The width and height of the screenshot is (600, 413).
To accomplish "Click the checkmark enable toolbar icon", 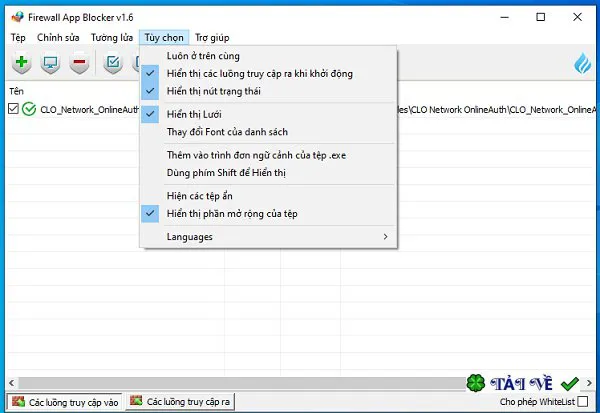I will click(113, 62).
